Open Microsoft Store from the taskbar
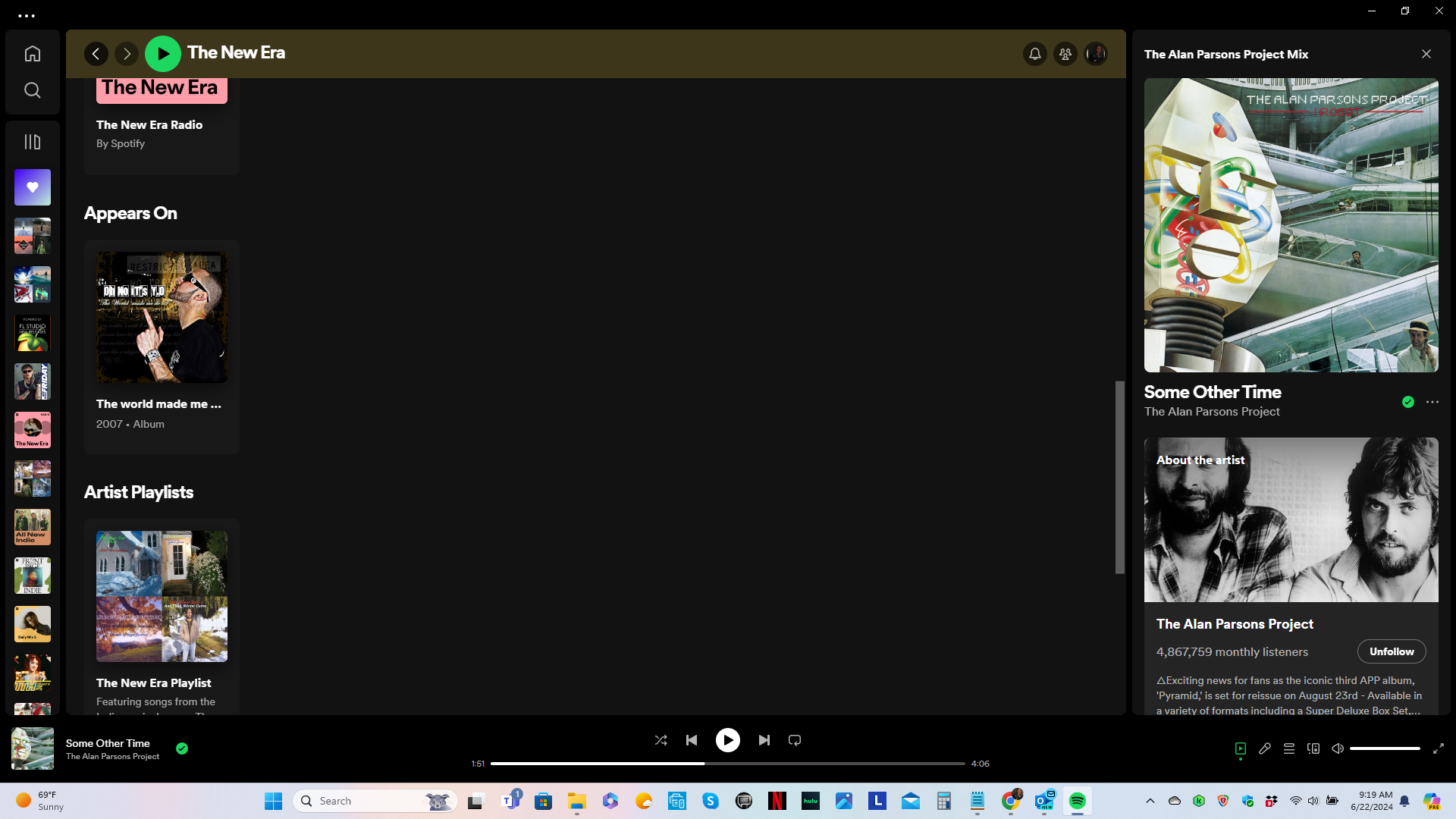Viewport: 1456px width, 819px height. coord(544,801)
